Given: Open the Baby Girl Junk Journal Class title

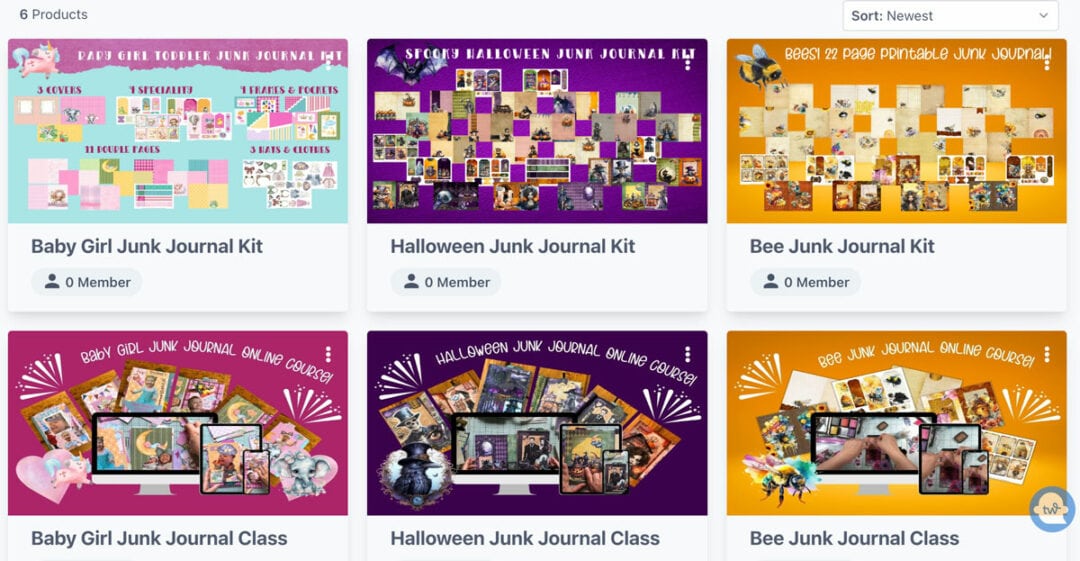Looking at the screenshot, I should click(x=159, y=538).
